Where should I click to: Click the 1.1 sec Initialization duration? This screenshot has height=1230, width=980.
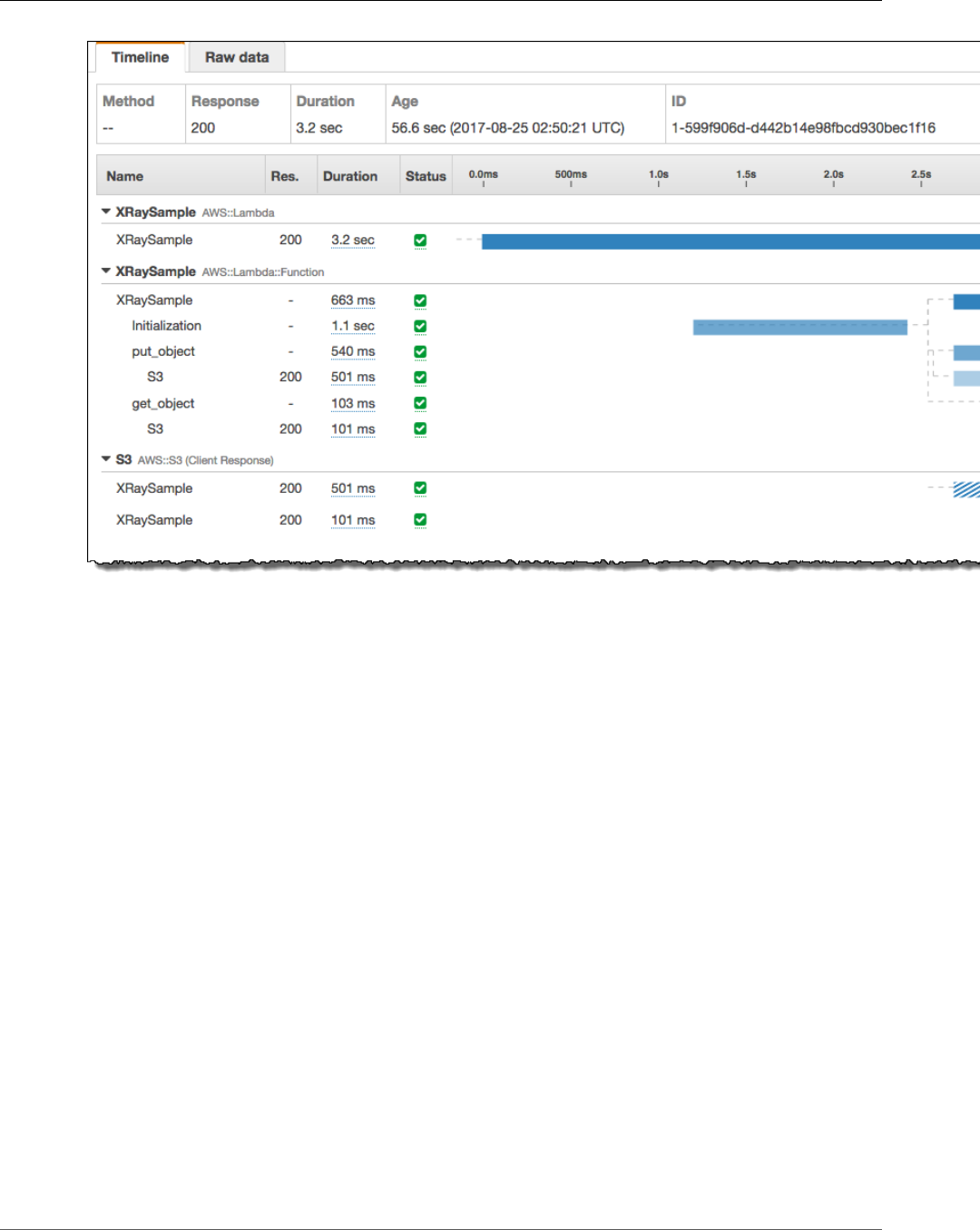point(353,326)
